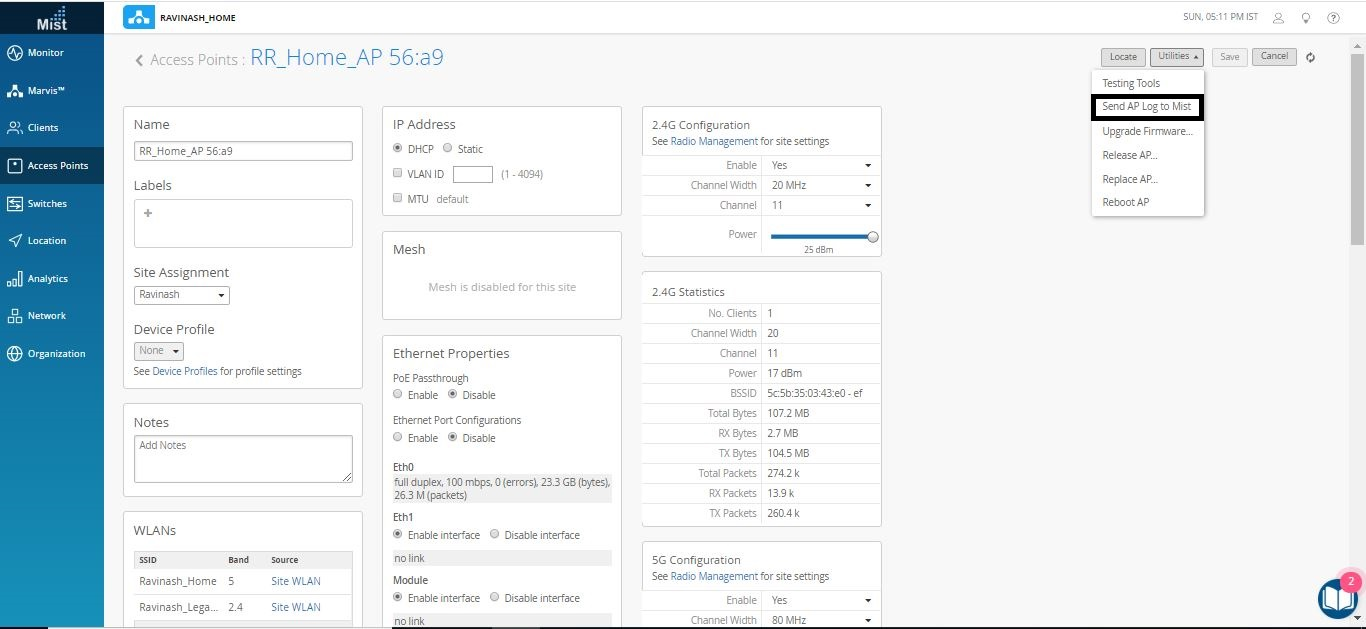Screen dimensions: 1366x629
Task: Select Disable interface for Module
Action: click(495, 597)
